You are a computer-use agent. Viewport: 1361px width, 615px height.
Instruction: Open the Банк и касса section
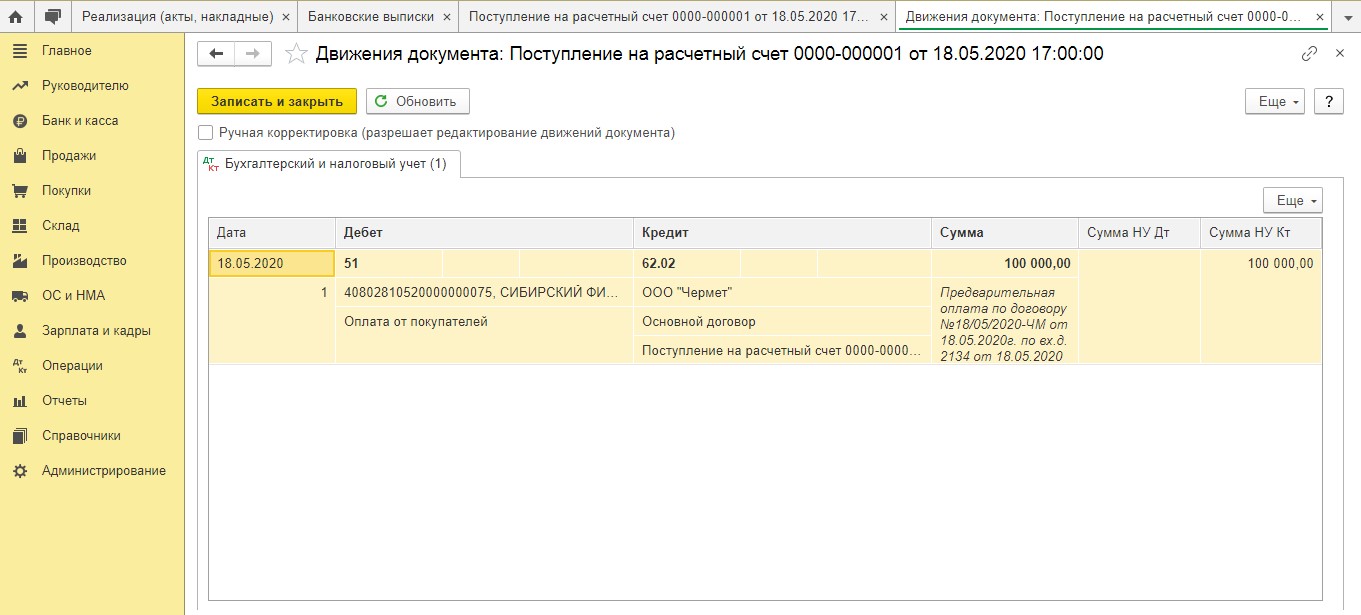pos(80,121)
